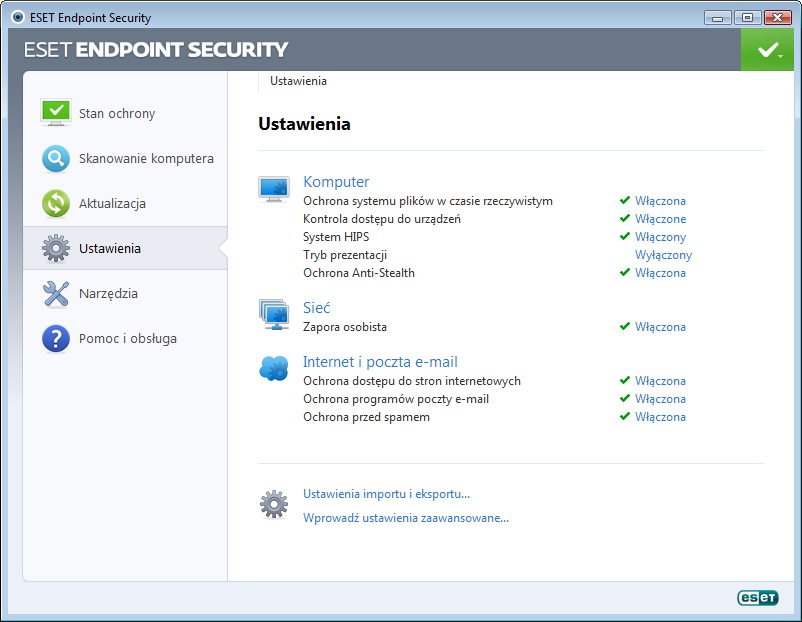
Task: Click the green check beside Ochrona Anti-Stealth
Action: tap(625, 272)
